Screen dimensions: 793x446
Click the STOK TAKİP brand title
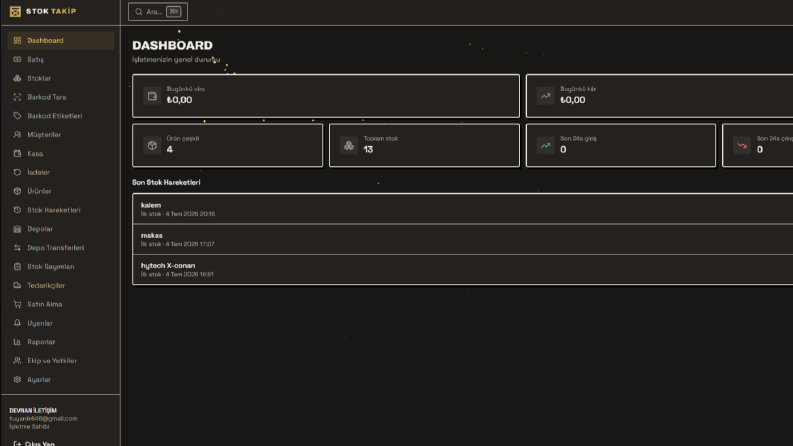[x=51, y=11]
